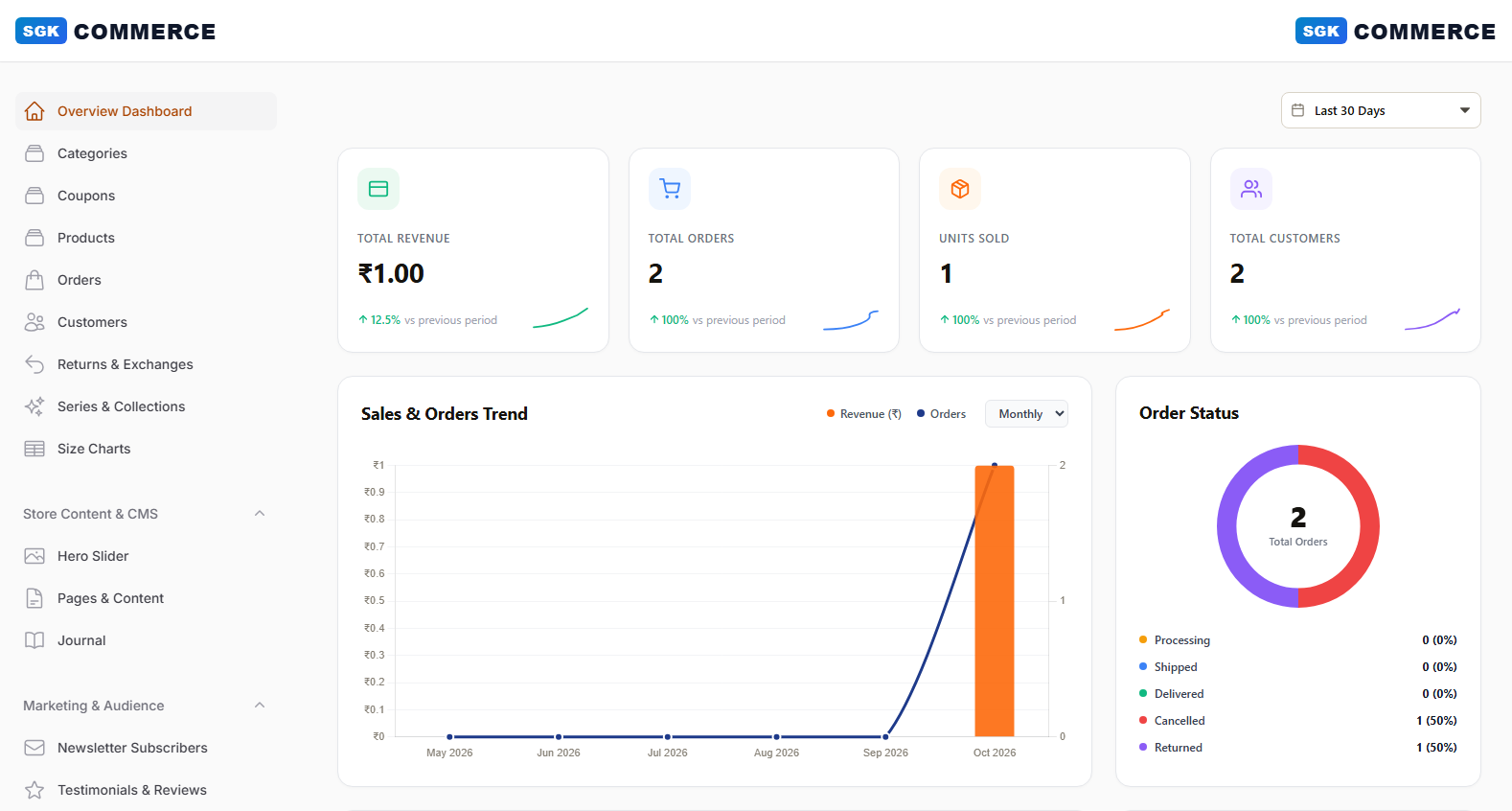Screen dimensions: 1512x811
Task: Click the Returns & Exchanges arrow icon
Action: (34, 364)
